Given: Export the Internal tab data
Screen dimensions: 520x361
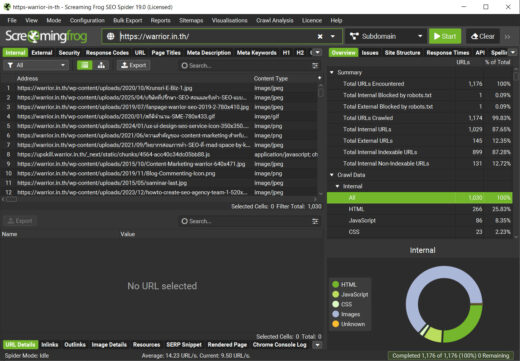Looking at the screenshot, I should click(133, 65).
